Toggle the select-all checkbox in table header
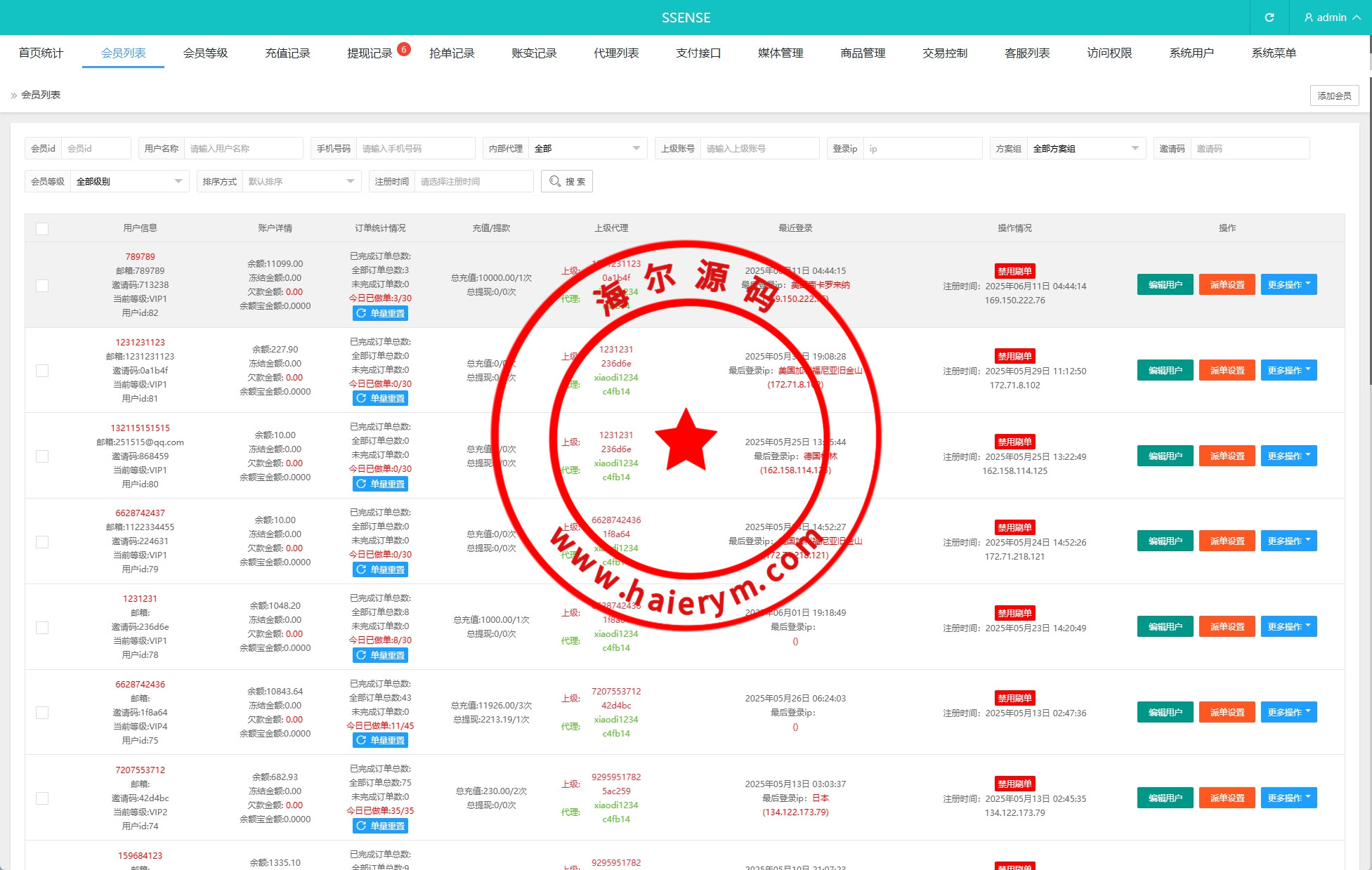The image size is (1372, 870). [x=42, y=229]
